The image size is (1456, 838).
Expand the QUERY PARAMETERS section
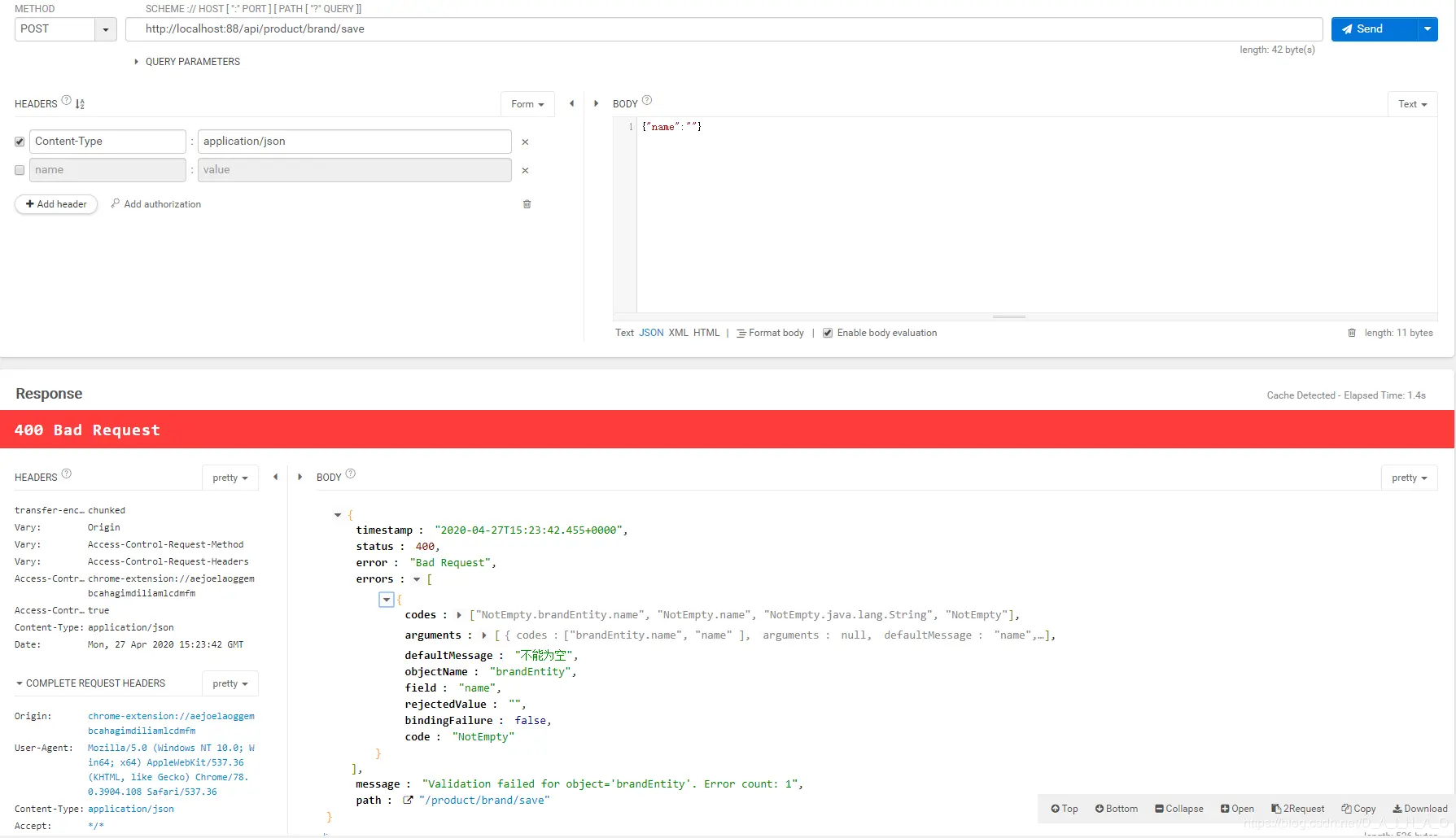tap(187, 62)
